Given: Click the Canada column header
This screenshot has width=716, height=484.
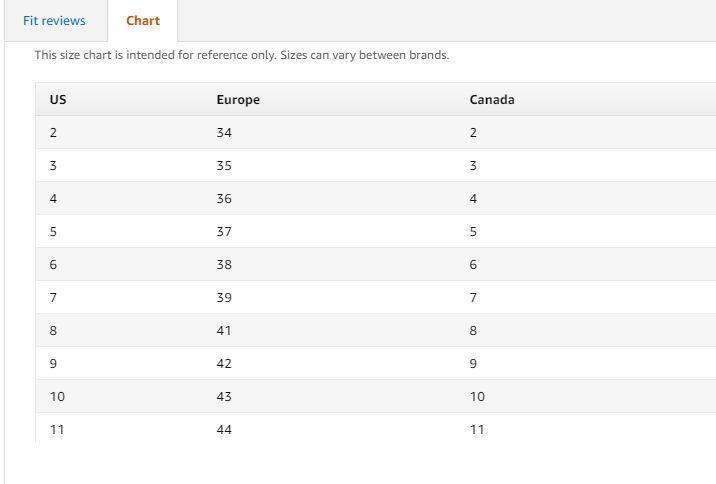Looking at the screenshot, I should click(x=492, y=100).
